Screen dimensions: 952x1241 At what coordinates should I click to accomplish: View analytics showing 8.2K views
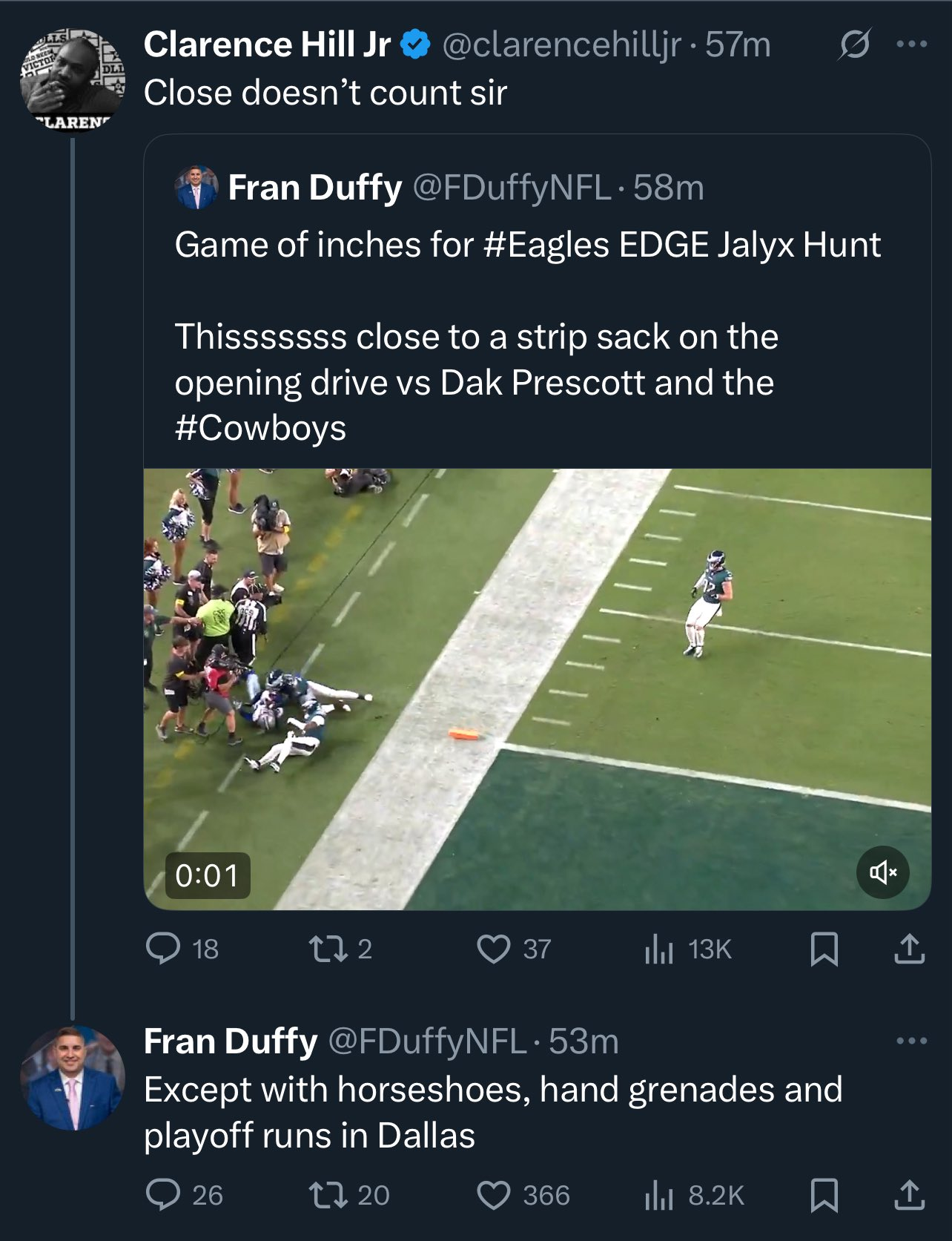[658, 1195]
